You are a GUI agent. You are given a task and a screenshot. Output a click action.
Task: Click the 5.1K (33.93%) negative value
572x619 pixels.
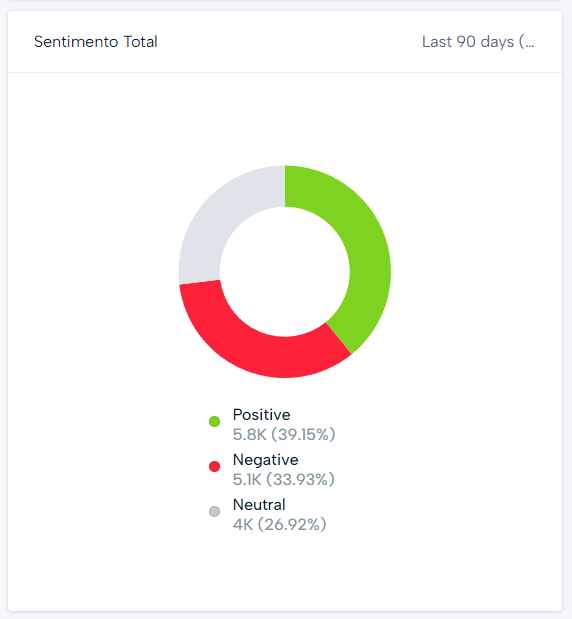[x=283, y=480]
